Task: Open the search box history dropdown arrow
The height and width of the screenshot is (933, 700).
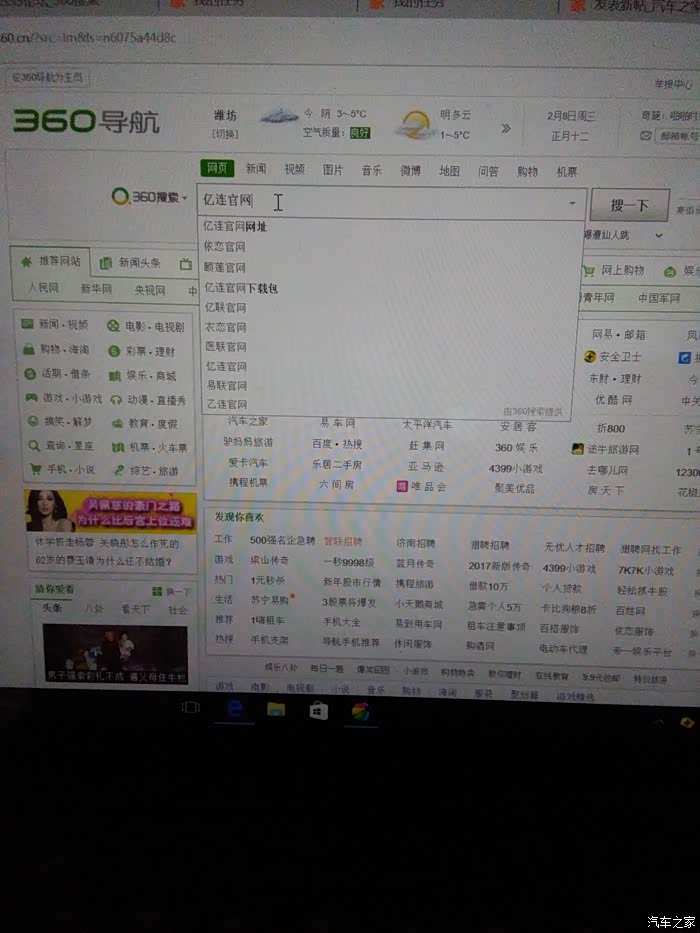Action: (572, 203)
